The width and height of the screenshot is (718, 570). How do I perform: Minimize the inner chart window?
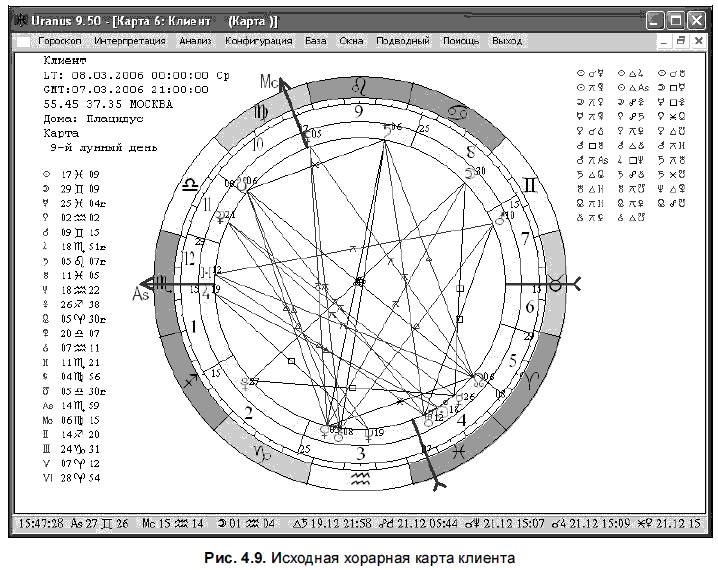pos(664,41)
